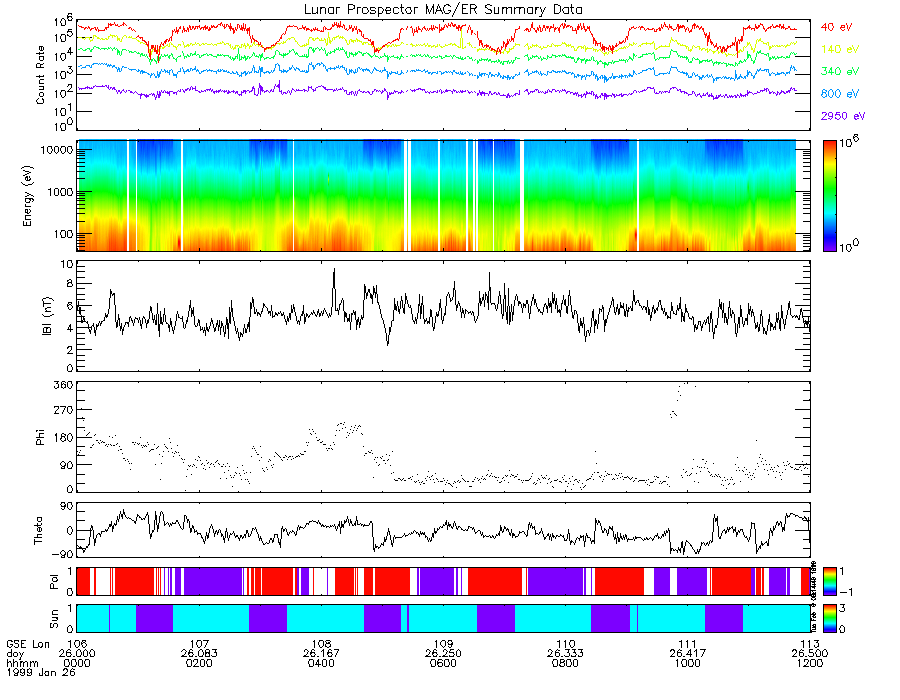Click the 270 tick on Phi axis
The width and height of the screenshot is (900, 700).
(x=63, y=410)
